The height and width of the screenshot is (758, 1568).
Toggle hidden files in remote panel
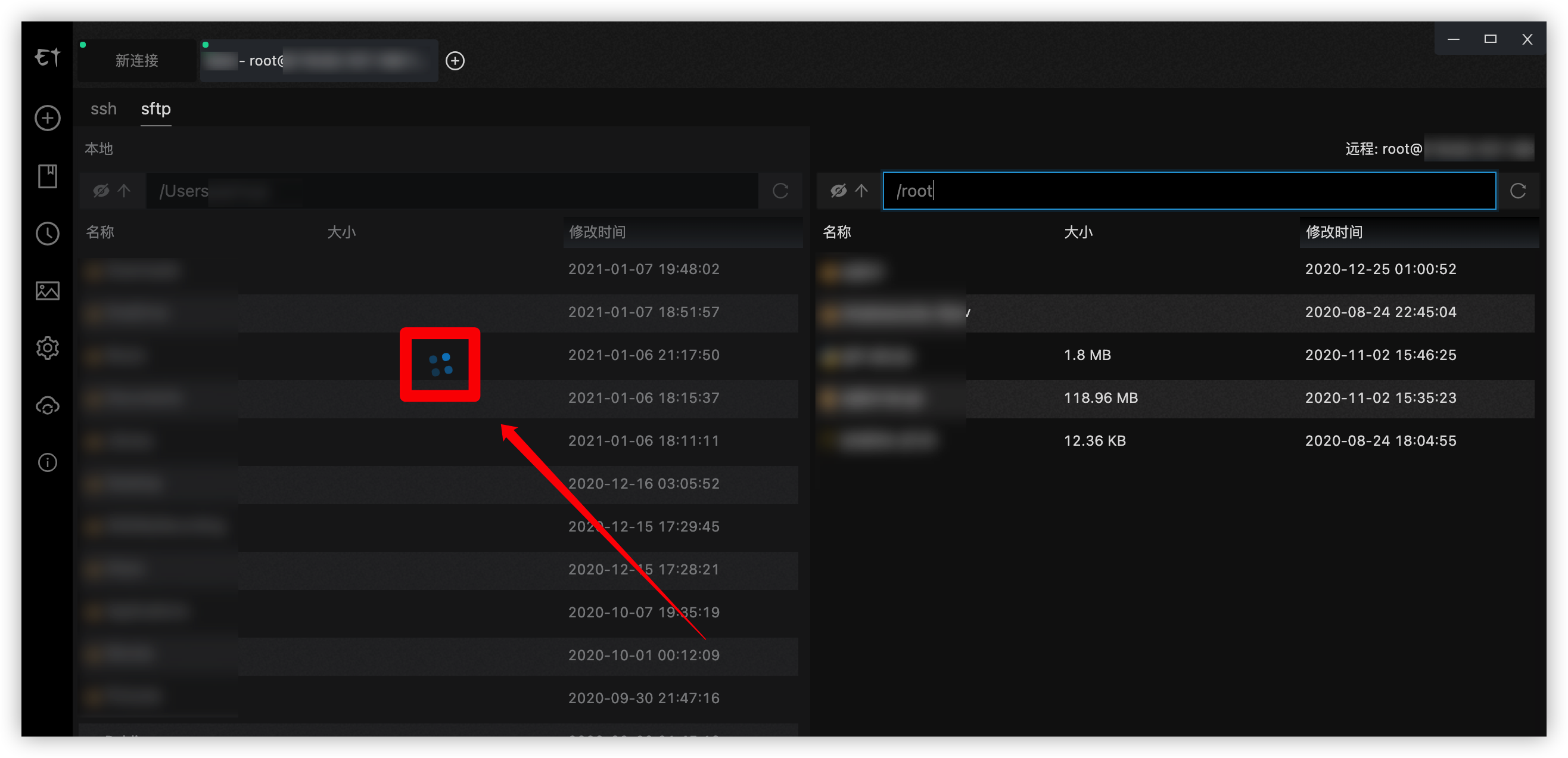838,191
